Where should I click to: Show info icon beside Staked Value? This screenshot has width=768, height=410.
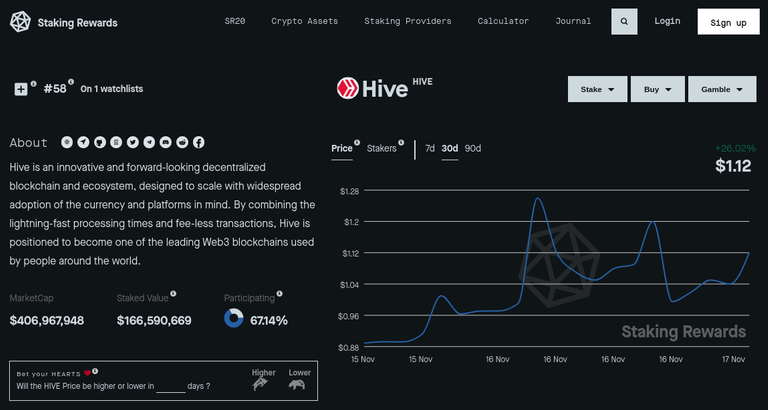173,294
